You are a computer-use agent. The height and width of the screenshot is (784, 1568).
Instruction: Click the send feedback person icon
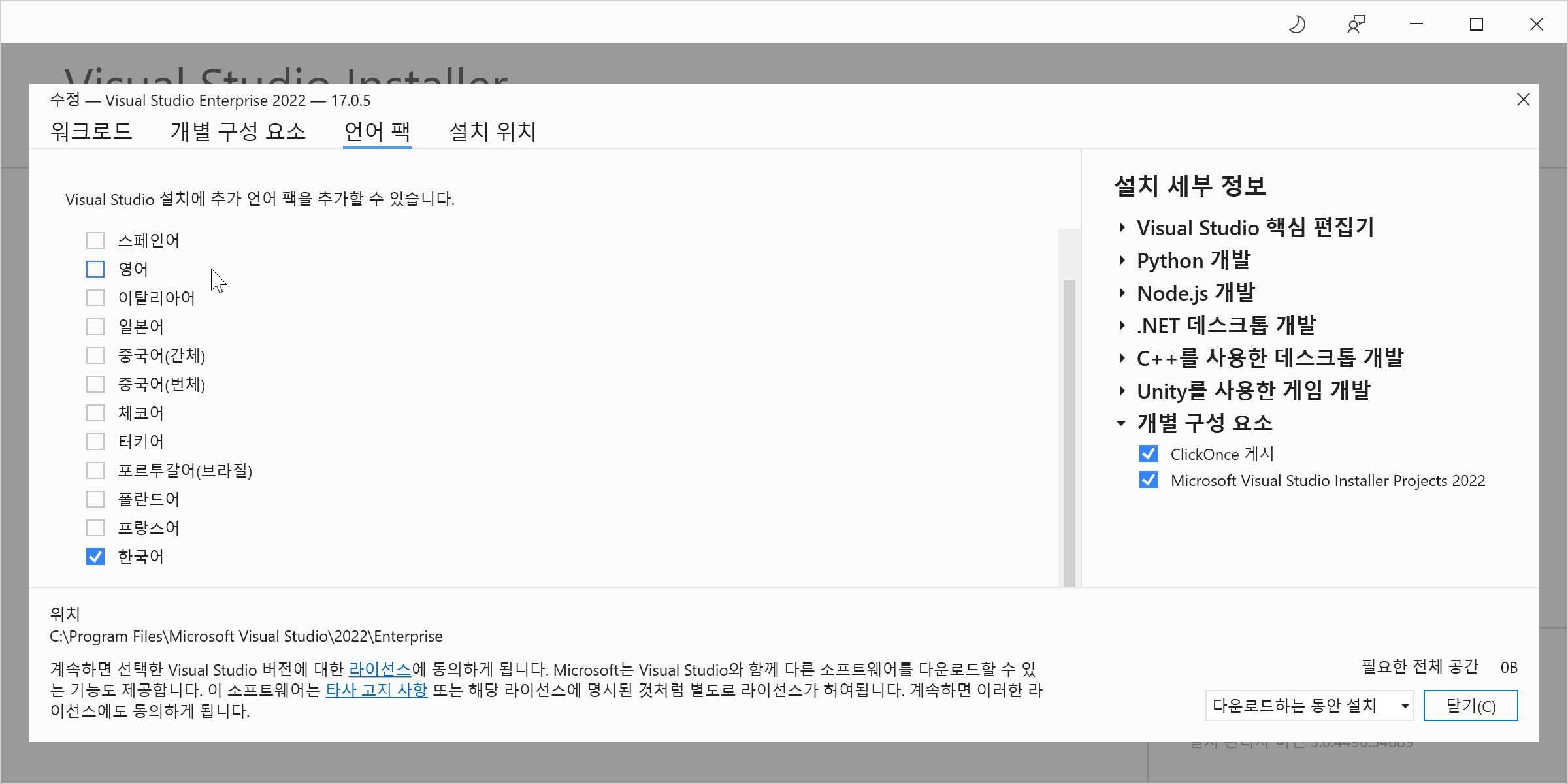pos(1356,25)
